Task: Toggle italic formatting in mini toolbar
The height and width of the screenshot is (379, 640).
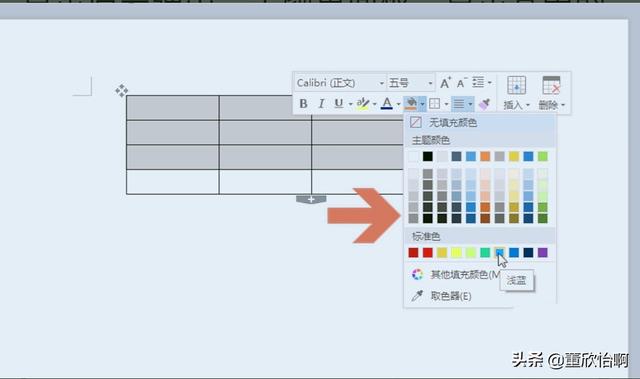Action: point(322,104)
